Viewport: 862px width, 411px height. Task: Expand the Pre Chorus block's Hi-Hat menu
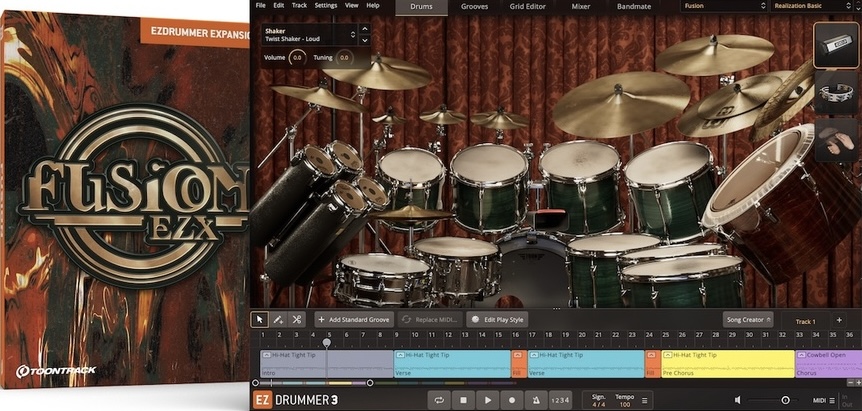pos(667,356)
